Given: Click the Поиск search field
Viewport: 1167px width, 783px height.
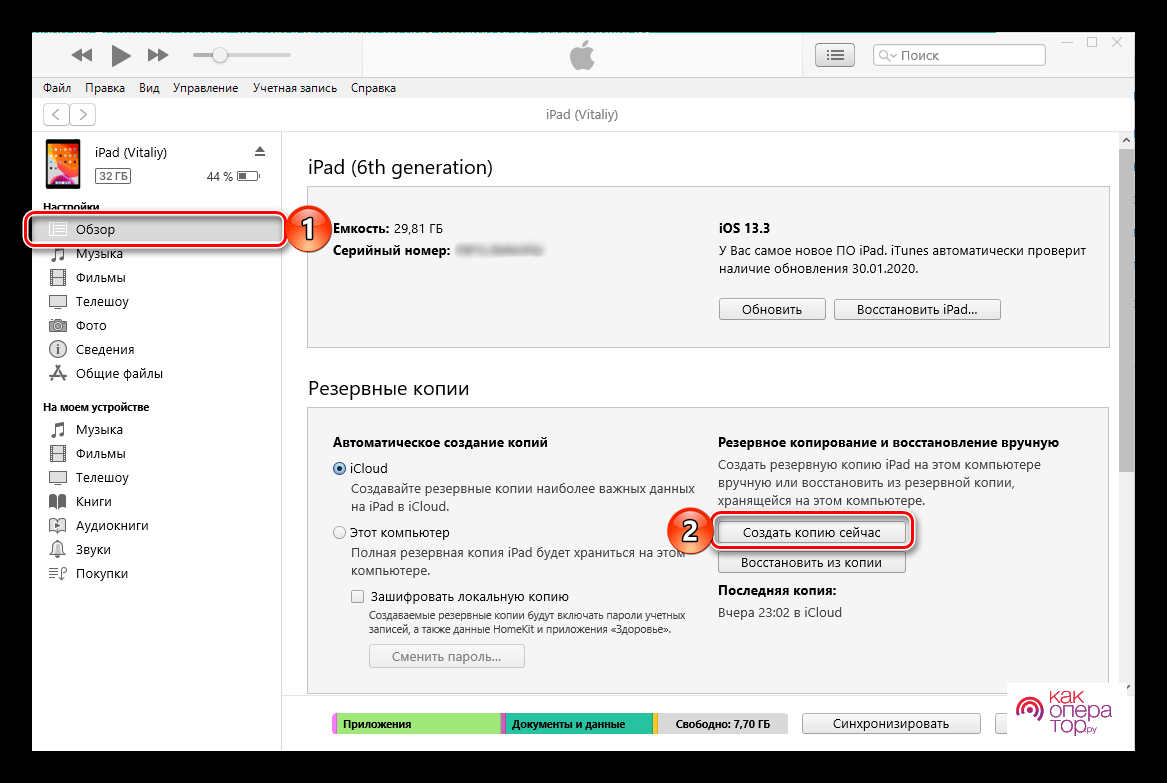Looking at the screenshot, I should [x=960, y=56].
